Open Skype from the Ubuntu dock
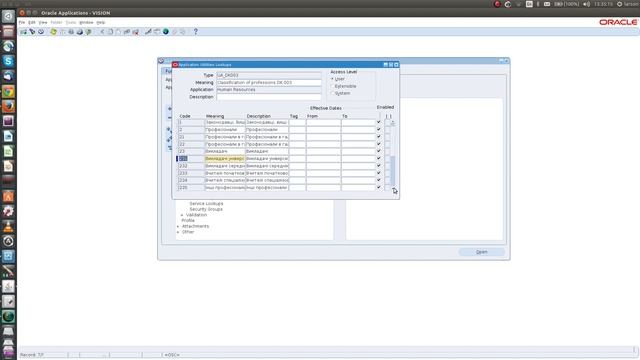This screenshot has width=640, height=360. [x=8, y=61]
